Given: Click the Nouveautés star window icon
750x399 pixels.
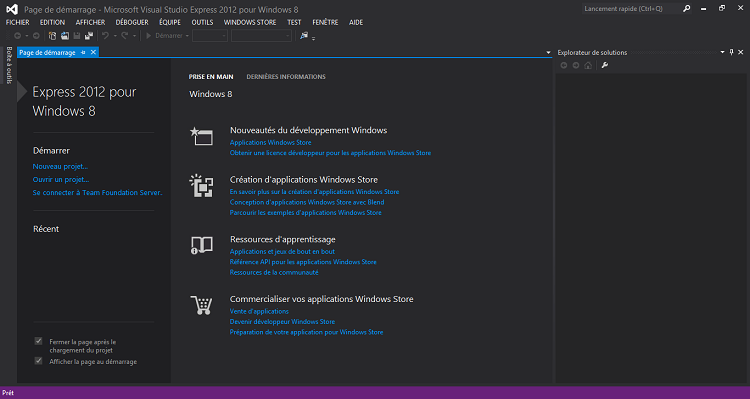Looking at the screenshot, I should point(201,136).
